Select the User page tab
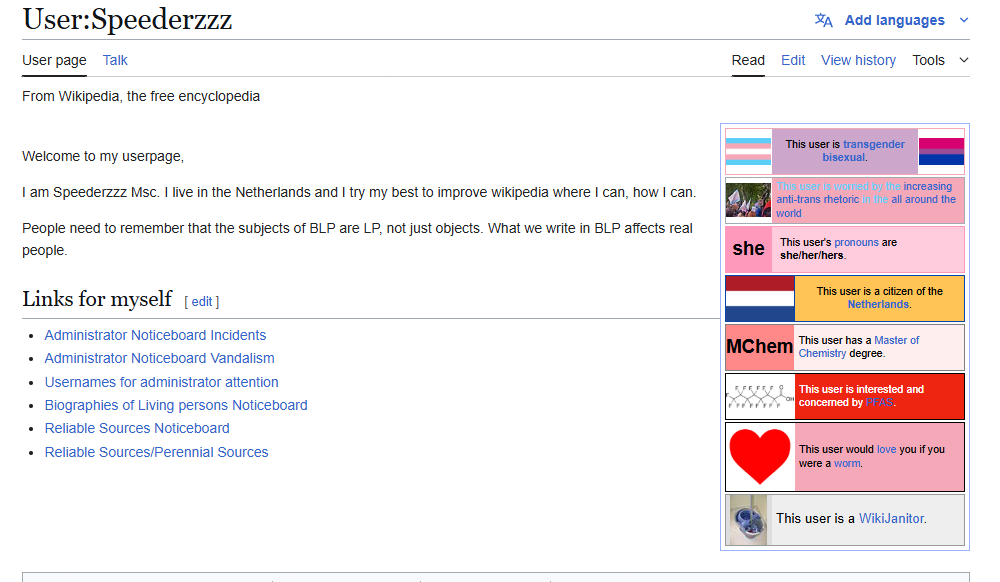The image size is (1000, 582). click(54, 60)
